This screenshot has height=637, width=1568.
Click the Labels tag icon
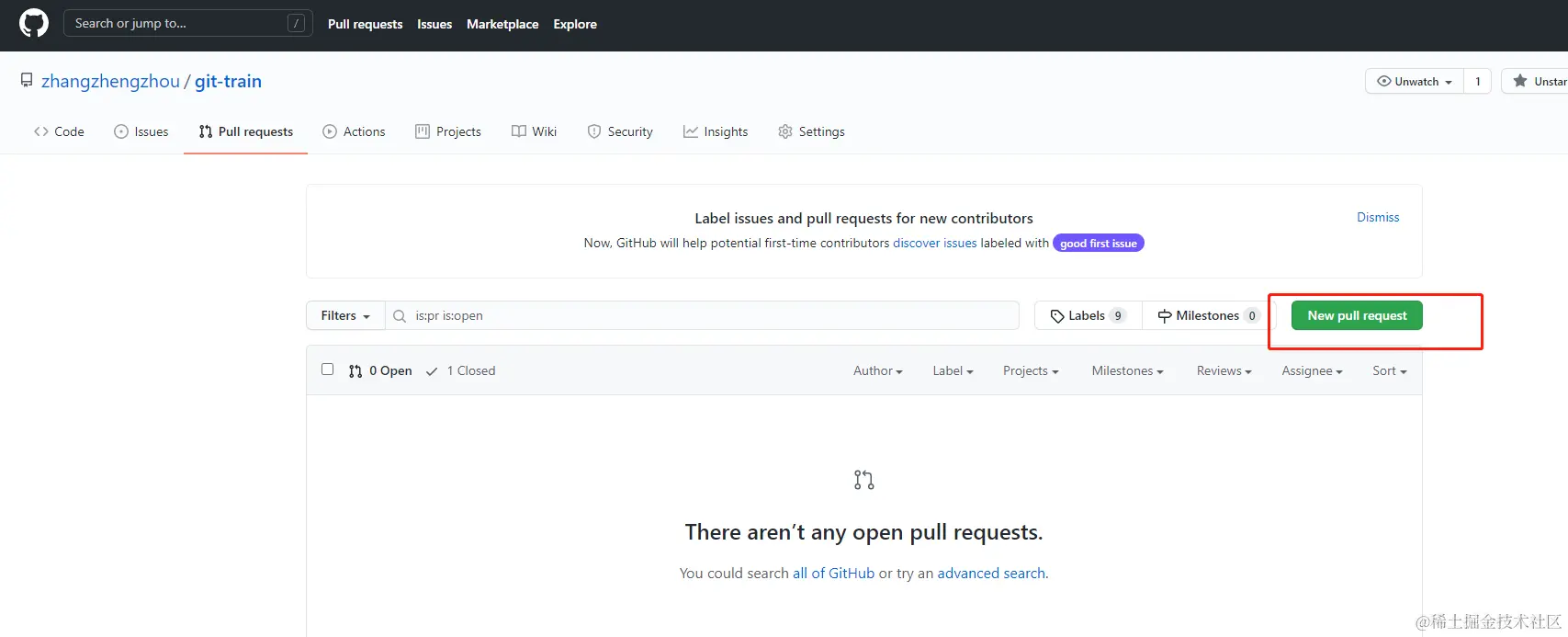coord(1057,316)
